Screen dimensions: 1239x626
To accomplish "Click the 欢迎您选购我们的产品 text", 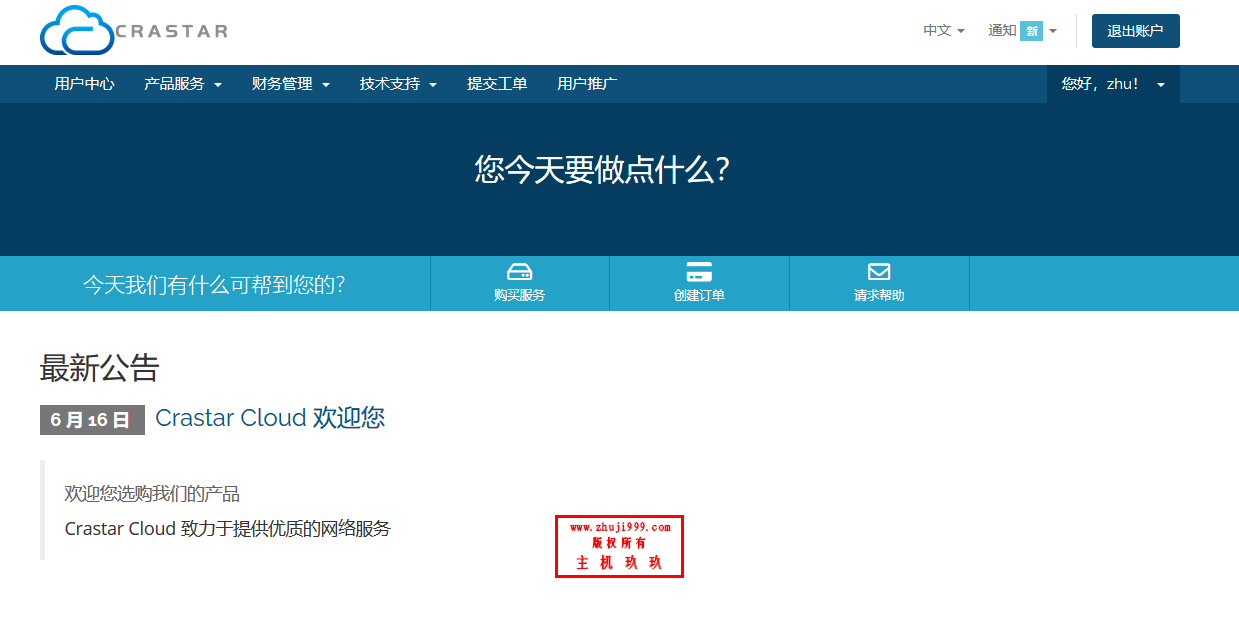I will [152, 493].
